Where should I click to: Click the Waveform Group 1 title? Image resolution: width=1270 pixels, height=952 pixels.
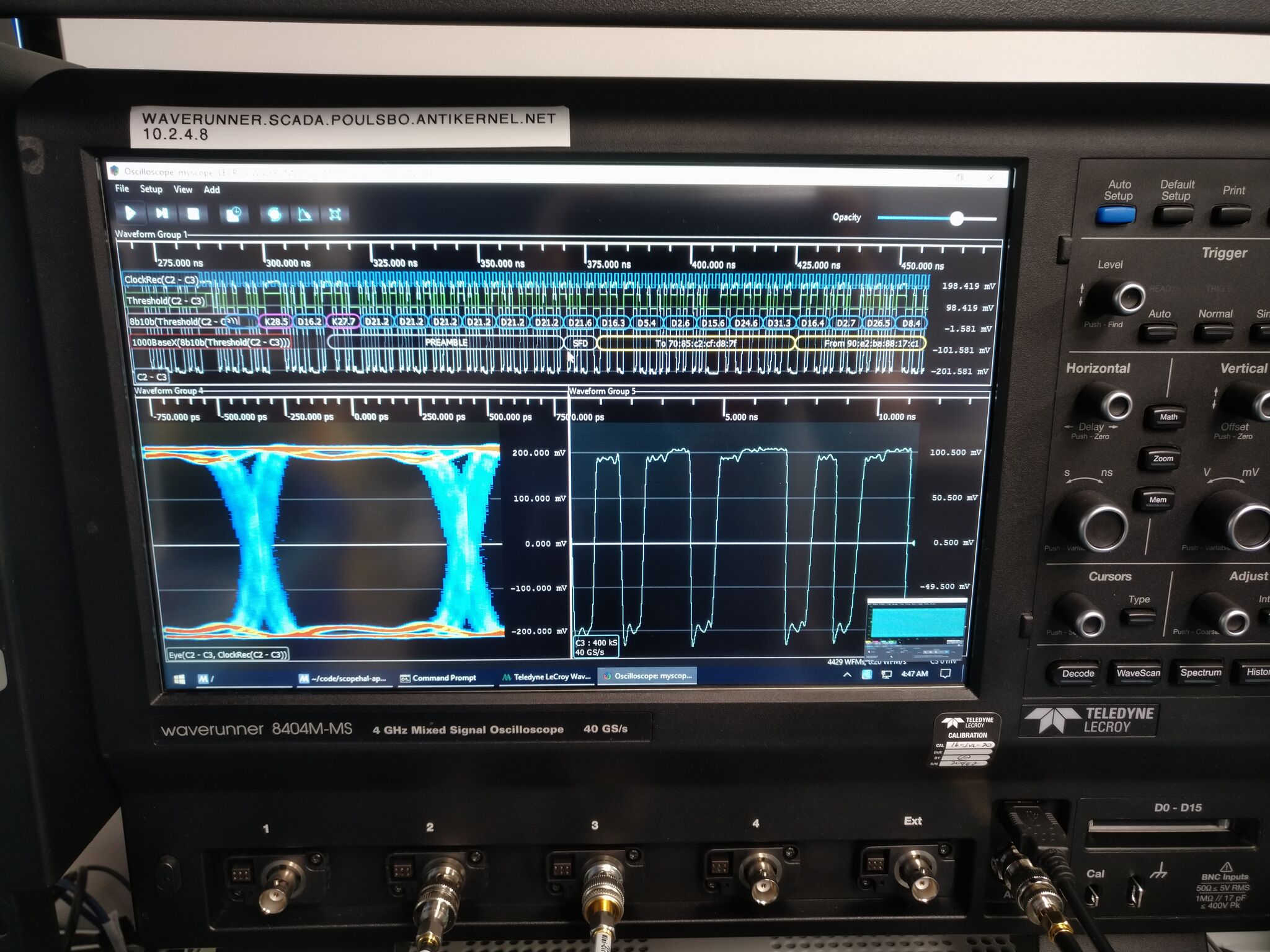tap(151, 234)
